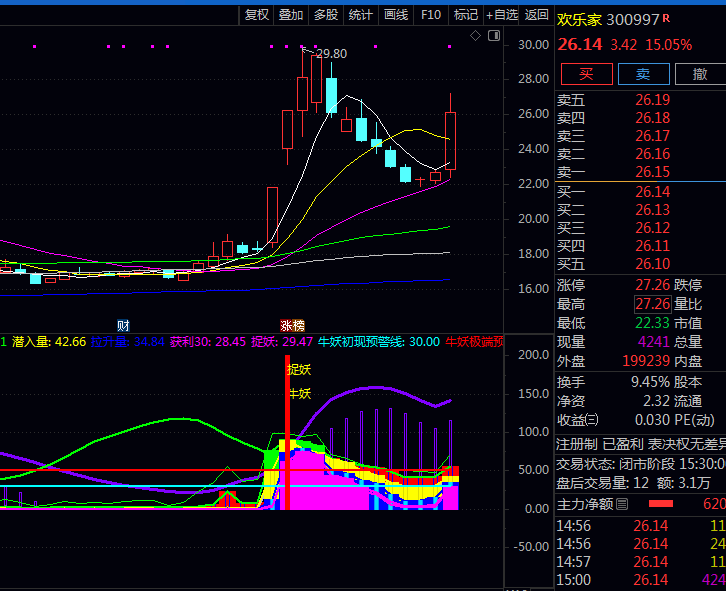Expand the 统计 statistics menu

pyautogui.click(x=360, y=14)
